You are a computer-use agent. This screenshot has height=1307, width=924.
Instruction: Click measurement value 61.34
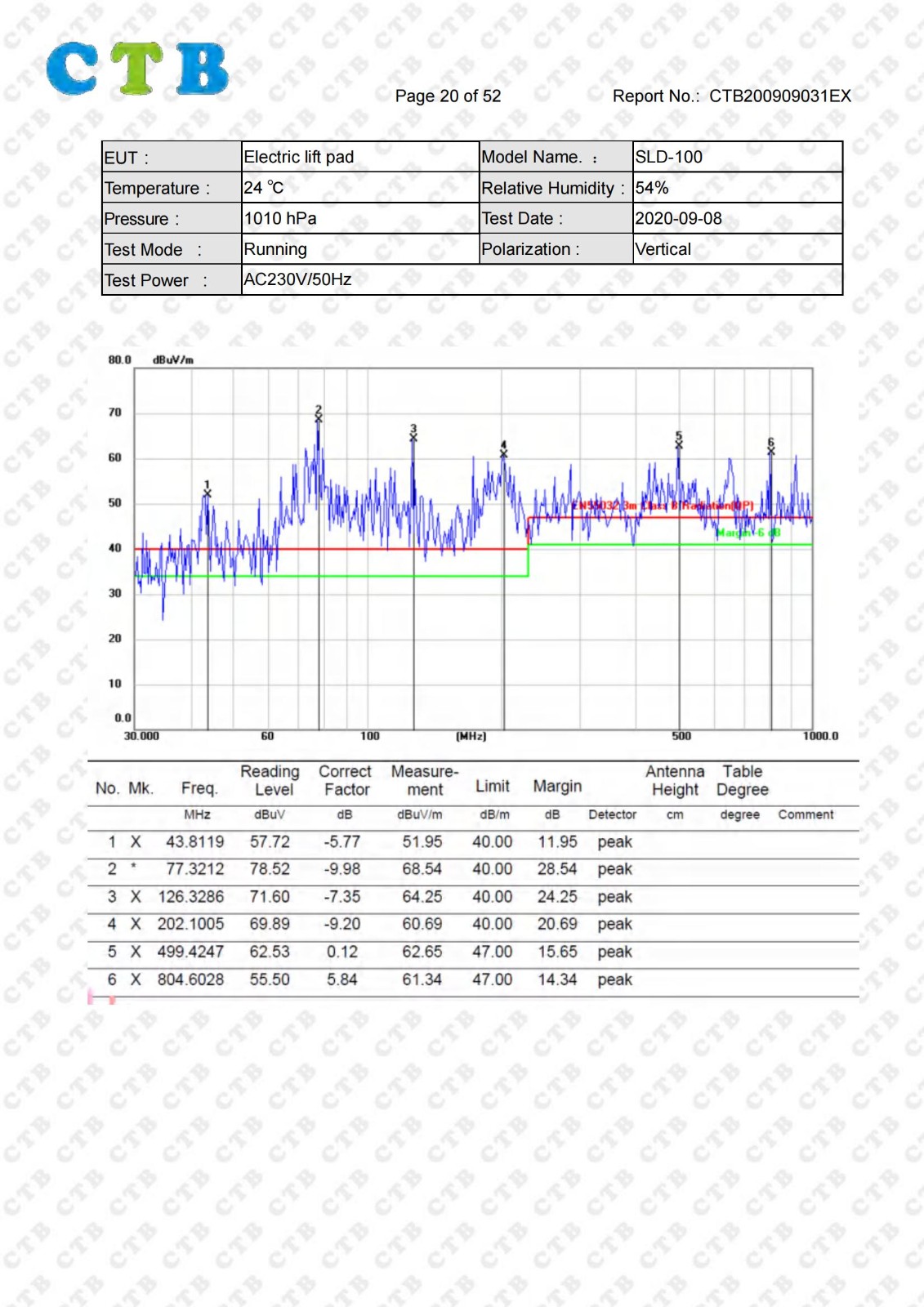[x=422, y=979]
